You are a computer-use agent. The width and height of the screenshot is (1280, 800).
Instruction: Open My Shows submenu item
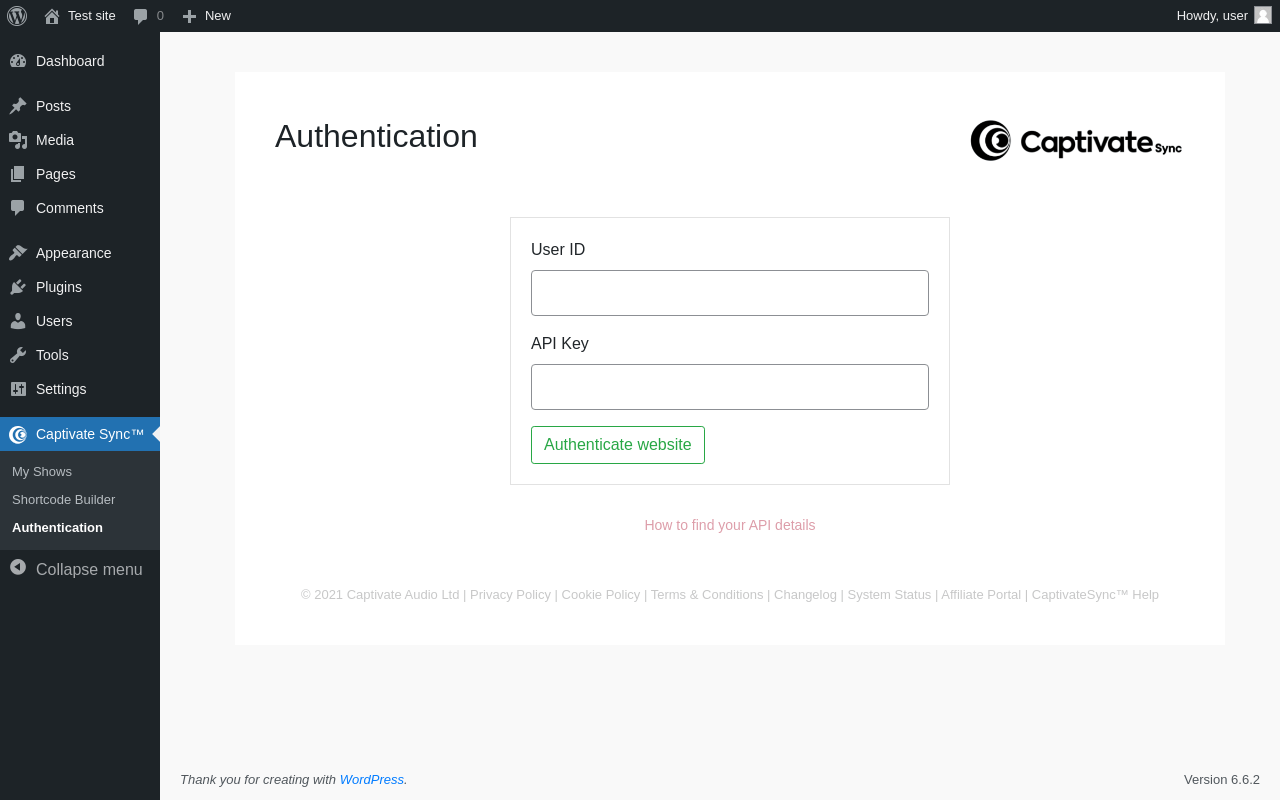[x=42, y=471]
